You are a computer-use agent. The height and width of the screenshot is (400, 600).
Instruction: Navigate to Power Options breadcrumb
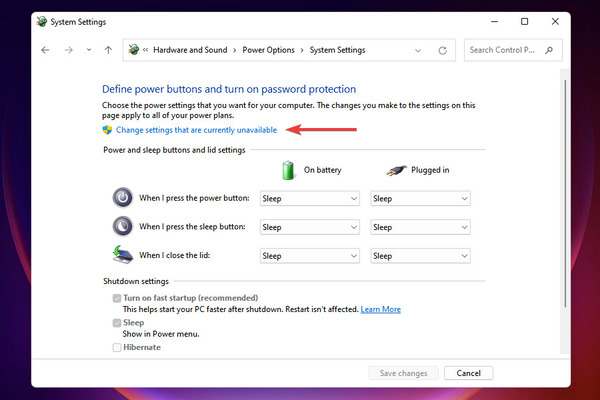click(x=269, y=50)
